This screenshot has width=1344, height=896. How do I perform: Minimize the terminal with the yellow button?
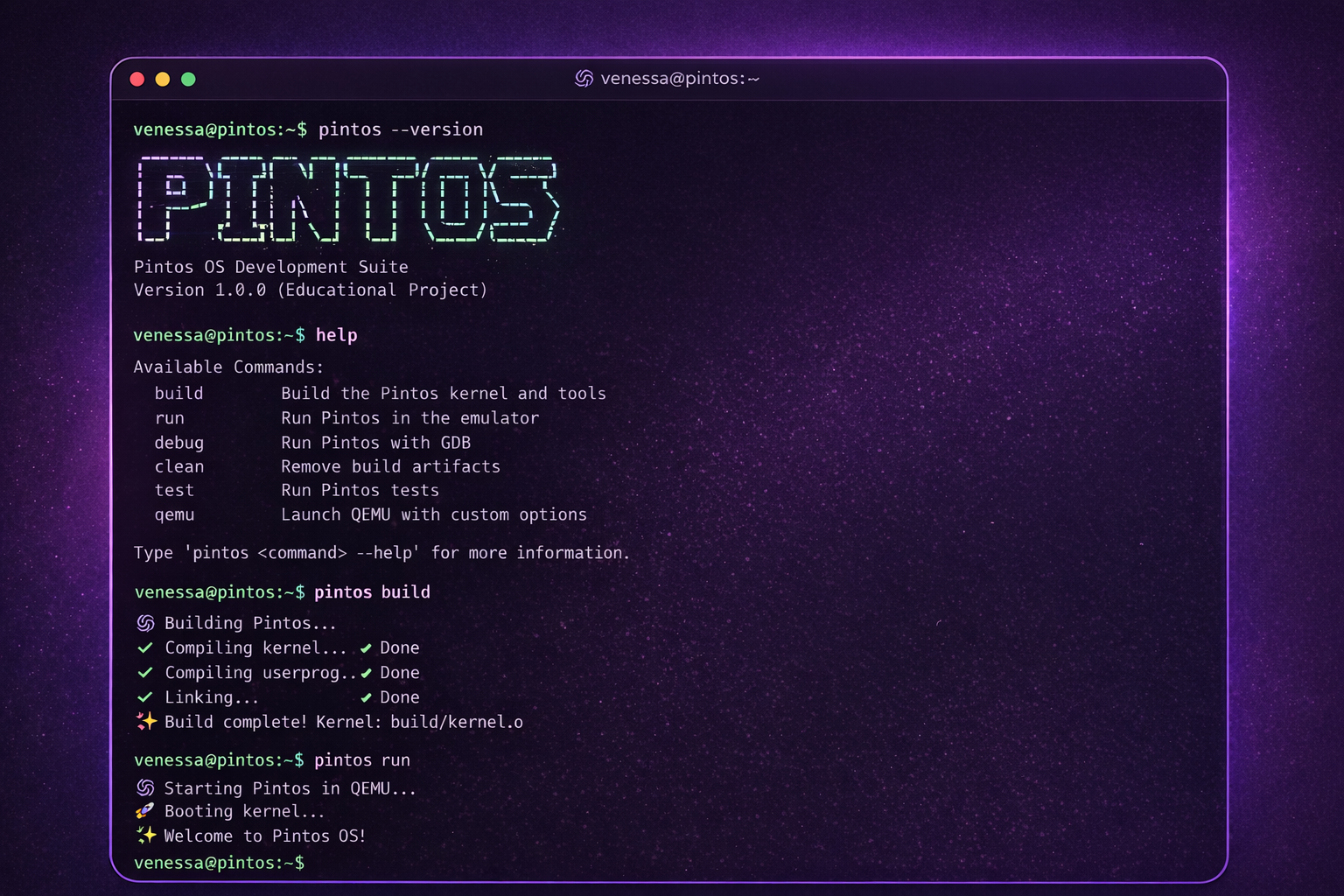coord(163,80)
